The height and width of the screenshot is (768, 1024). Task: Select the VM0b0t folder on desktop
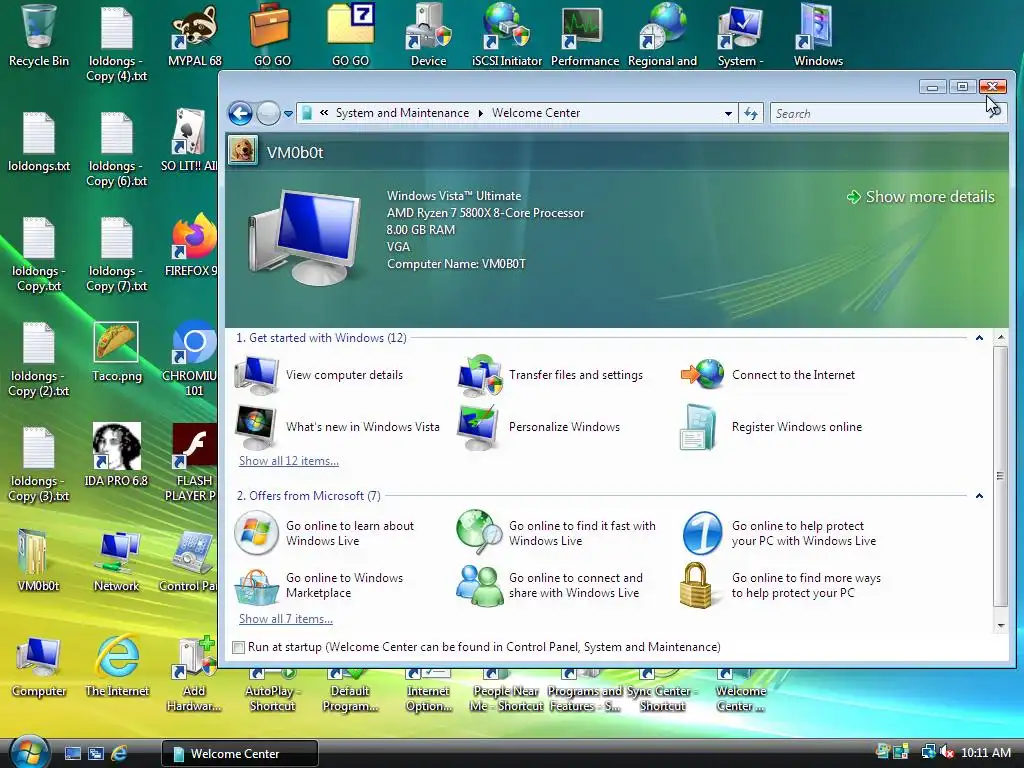(39, 562)
